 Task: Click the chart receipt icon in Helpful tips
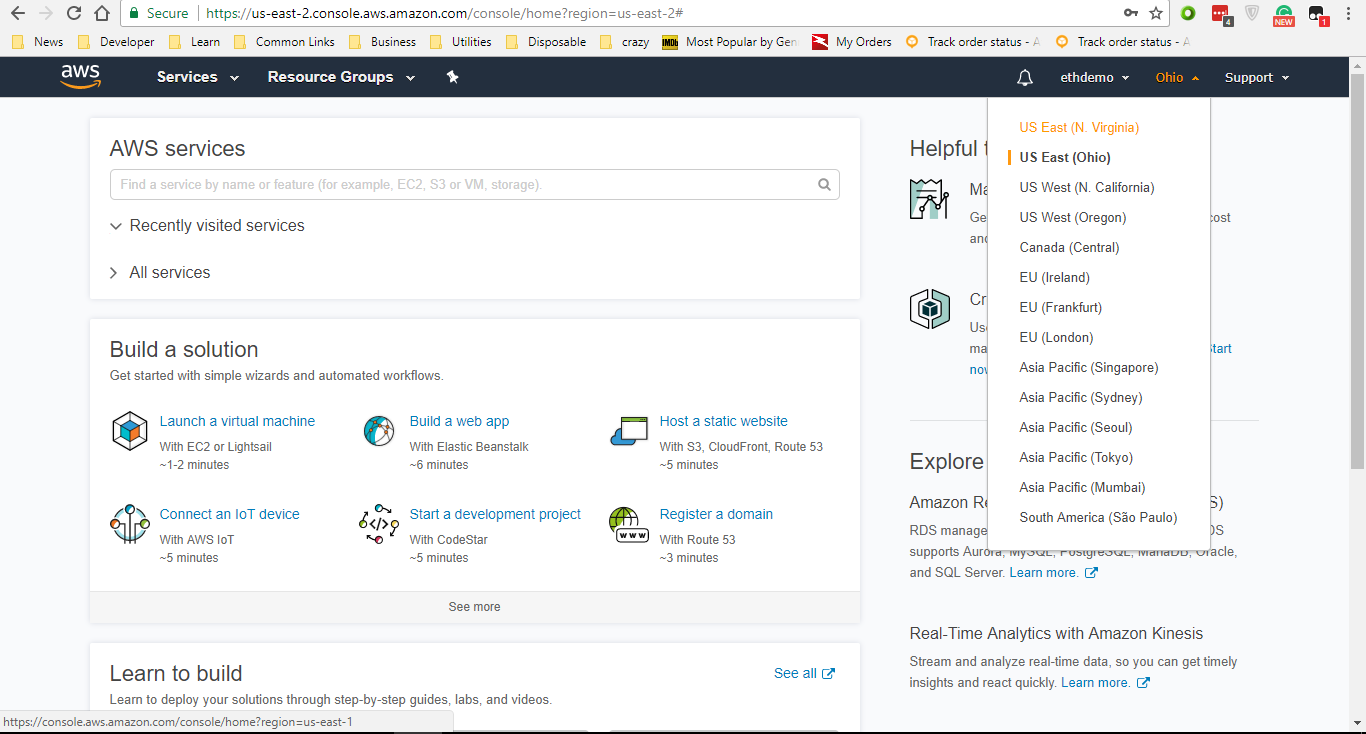929,199
